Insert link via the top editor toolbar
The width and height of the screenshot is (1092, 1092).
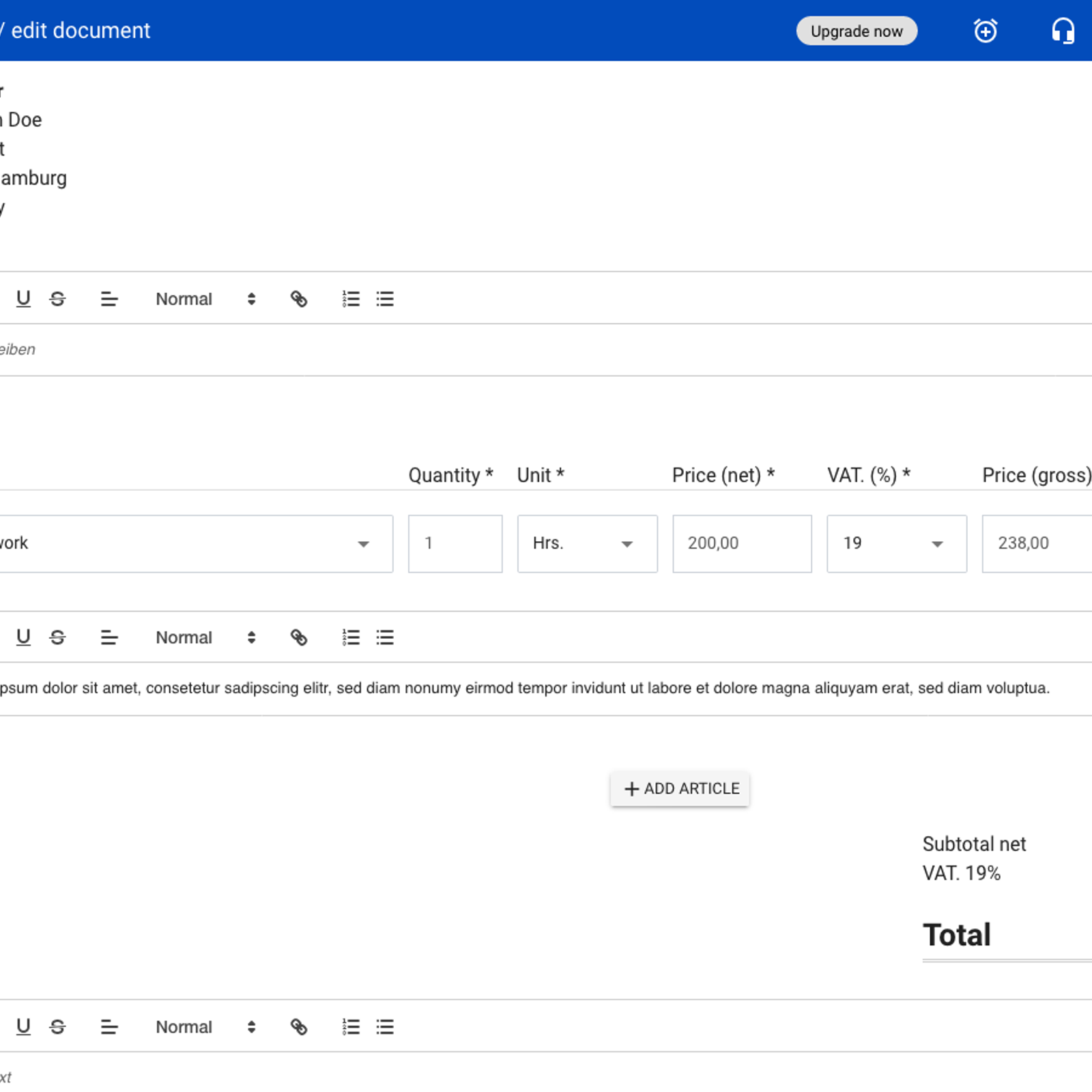click(299, 299)
